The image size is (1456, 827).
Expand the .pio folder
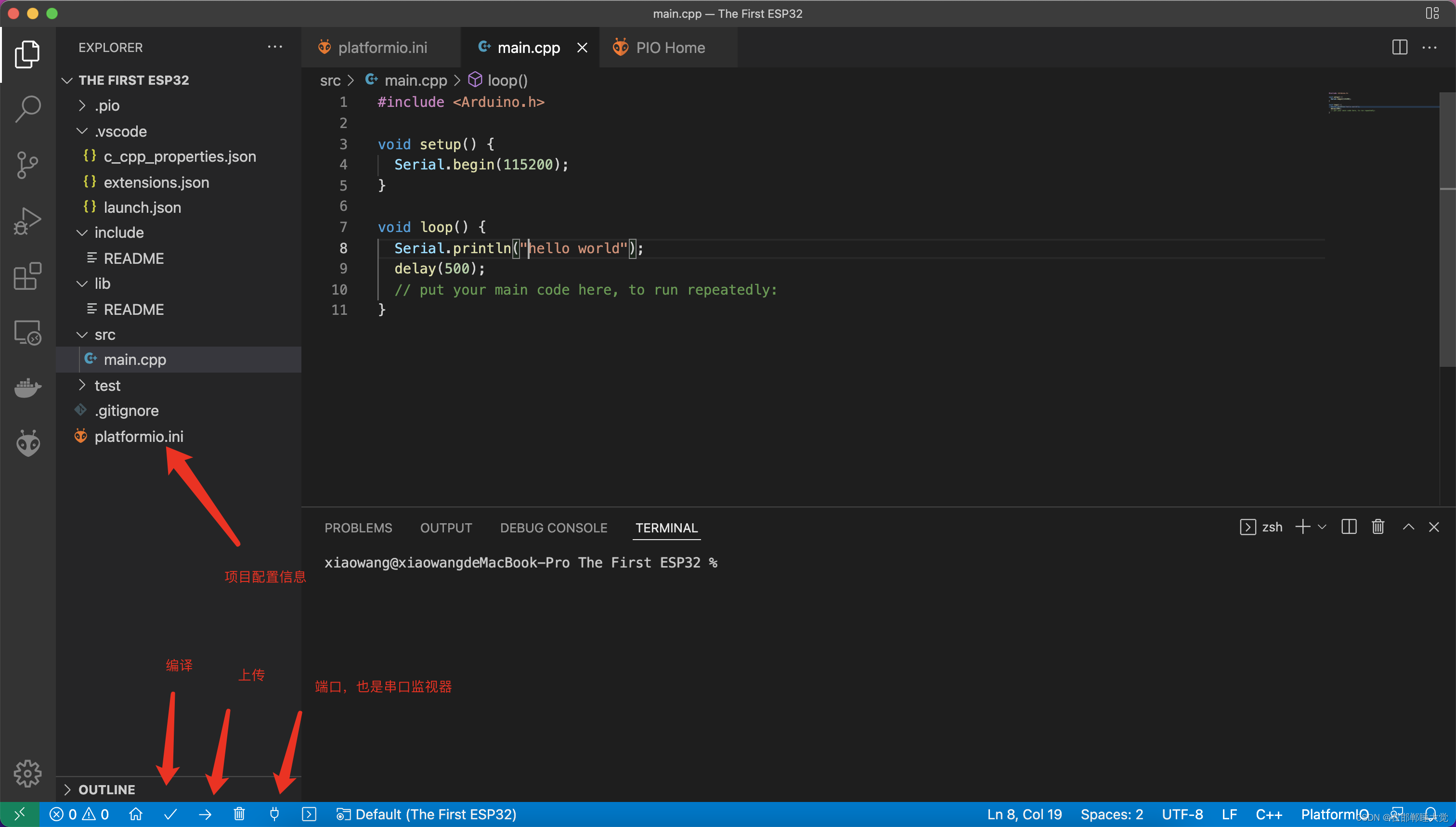point(107,105)
